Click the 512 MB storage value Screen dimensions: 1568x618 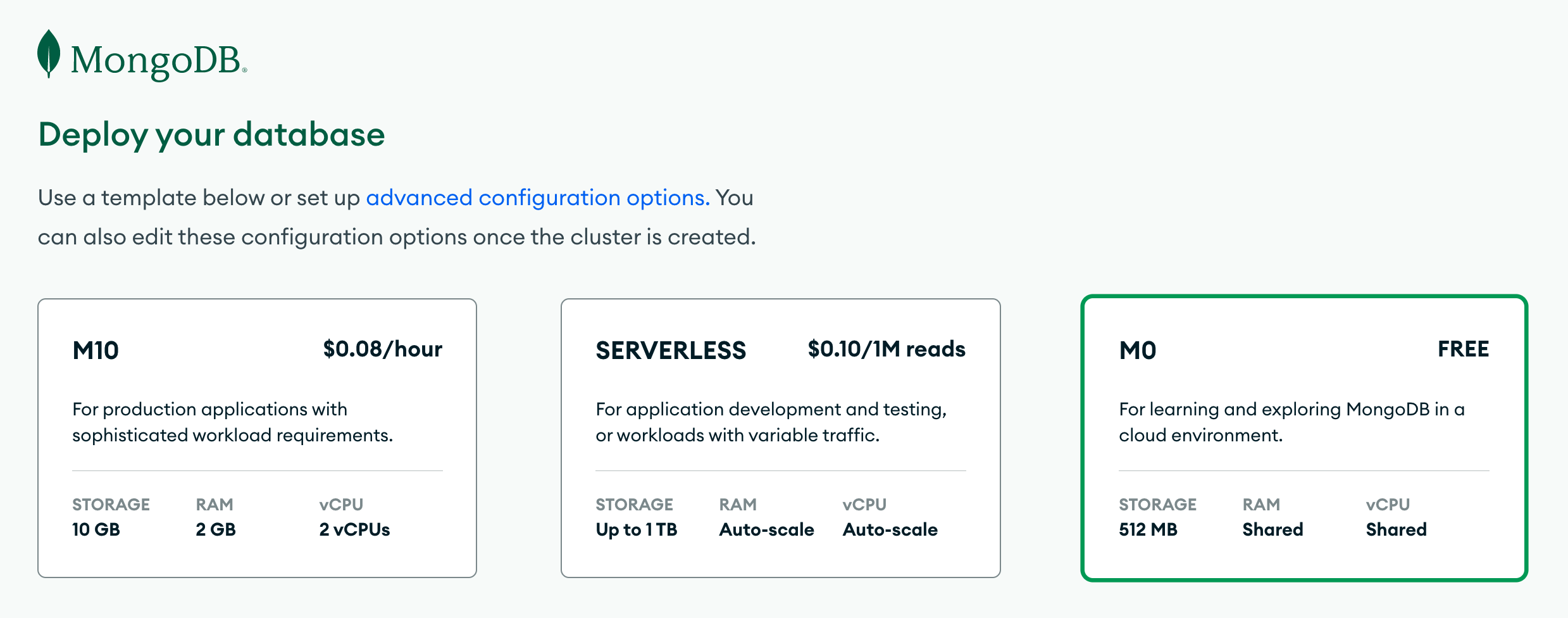pos(1148,529)
